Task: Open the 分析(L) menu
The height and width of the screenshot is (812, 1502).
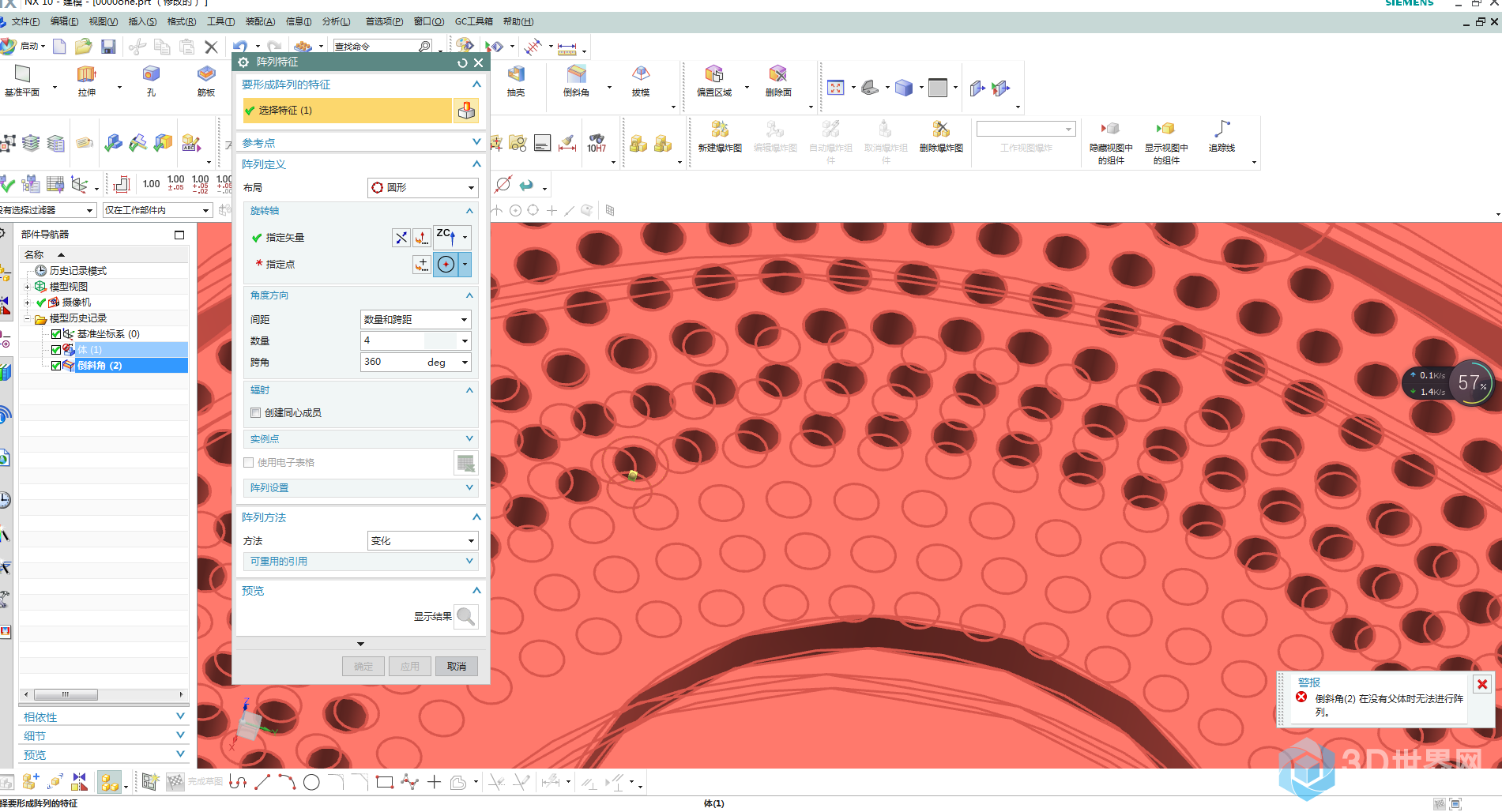Action: coord(336,22)
